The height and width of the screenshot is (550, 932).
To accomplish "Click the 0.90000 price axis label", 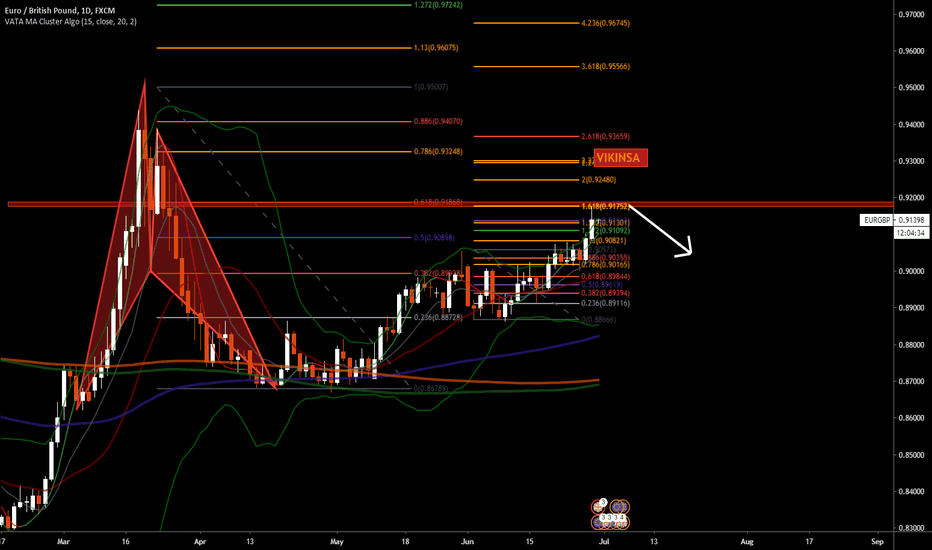I will click(x=911, y=271).
